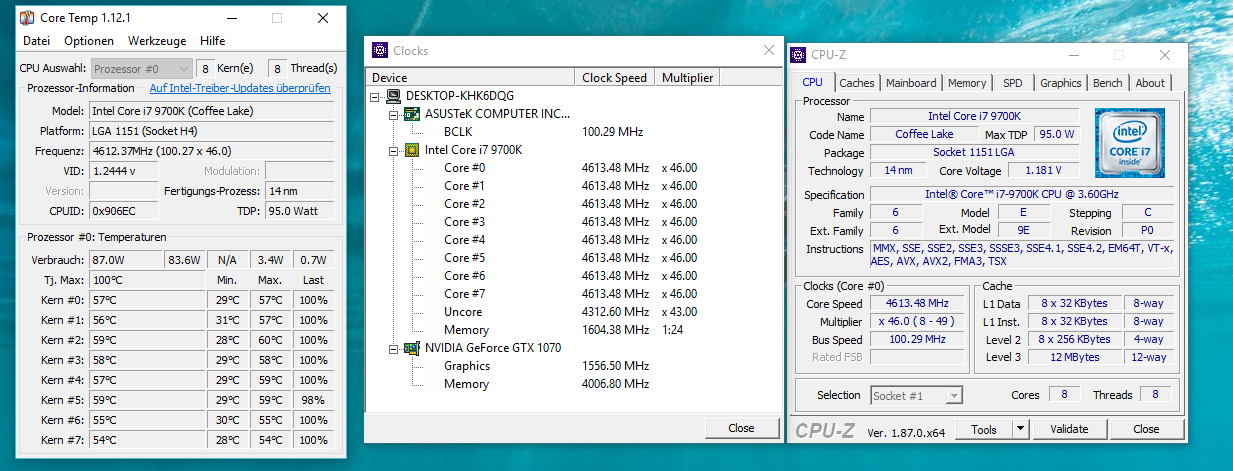Open the CPU Auswahl Prozessor #0 dropdown

pos(142,69)
